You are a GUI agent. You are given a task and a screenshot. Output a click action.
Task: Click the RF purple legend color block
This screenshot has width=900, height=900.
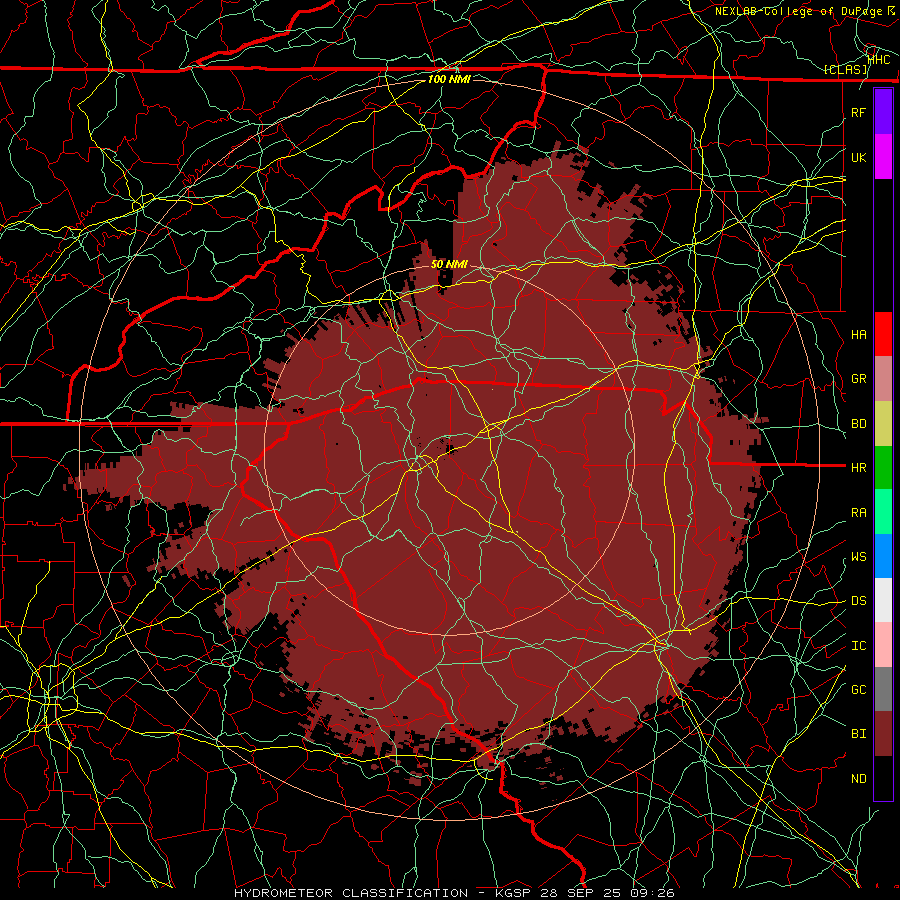(x=883, y=112)
